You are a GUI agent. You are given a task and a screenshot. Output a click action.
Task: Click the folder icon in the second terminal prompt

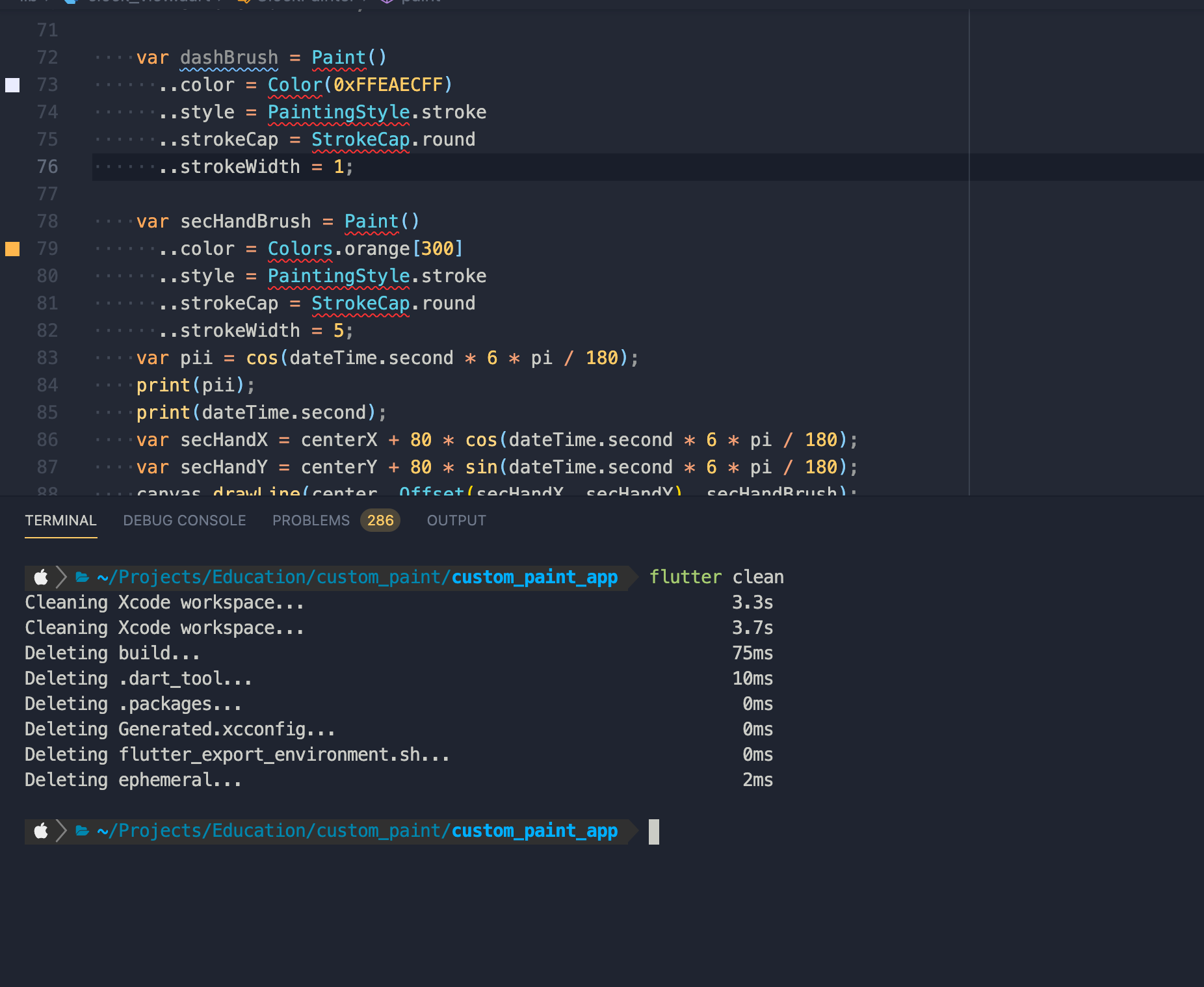pyautogui.click(x=81, y=830)
